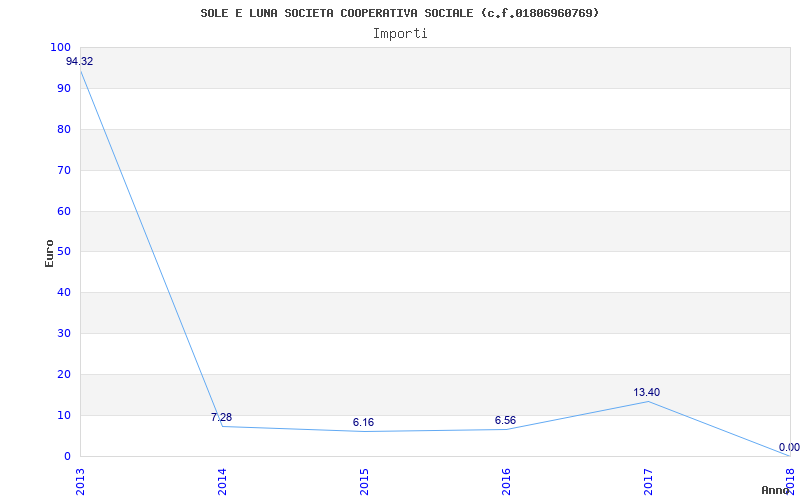Select the 80 y-axis tick label
This screenshot has width=800, height=500.
coord(63,129)
